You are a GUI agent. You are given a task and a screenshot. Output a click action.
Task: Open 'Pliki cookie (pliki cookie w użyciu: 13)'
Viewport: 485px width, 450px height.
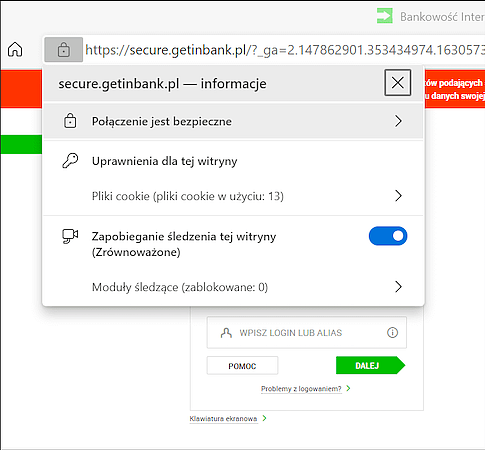coord(233,196)
